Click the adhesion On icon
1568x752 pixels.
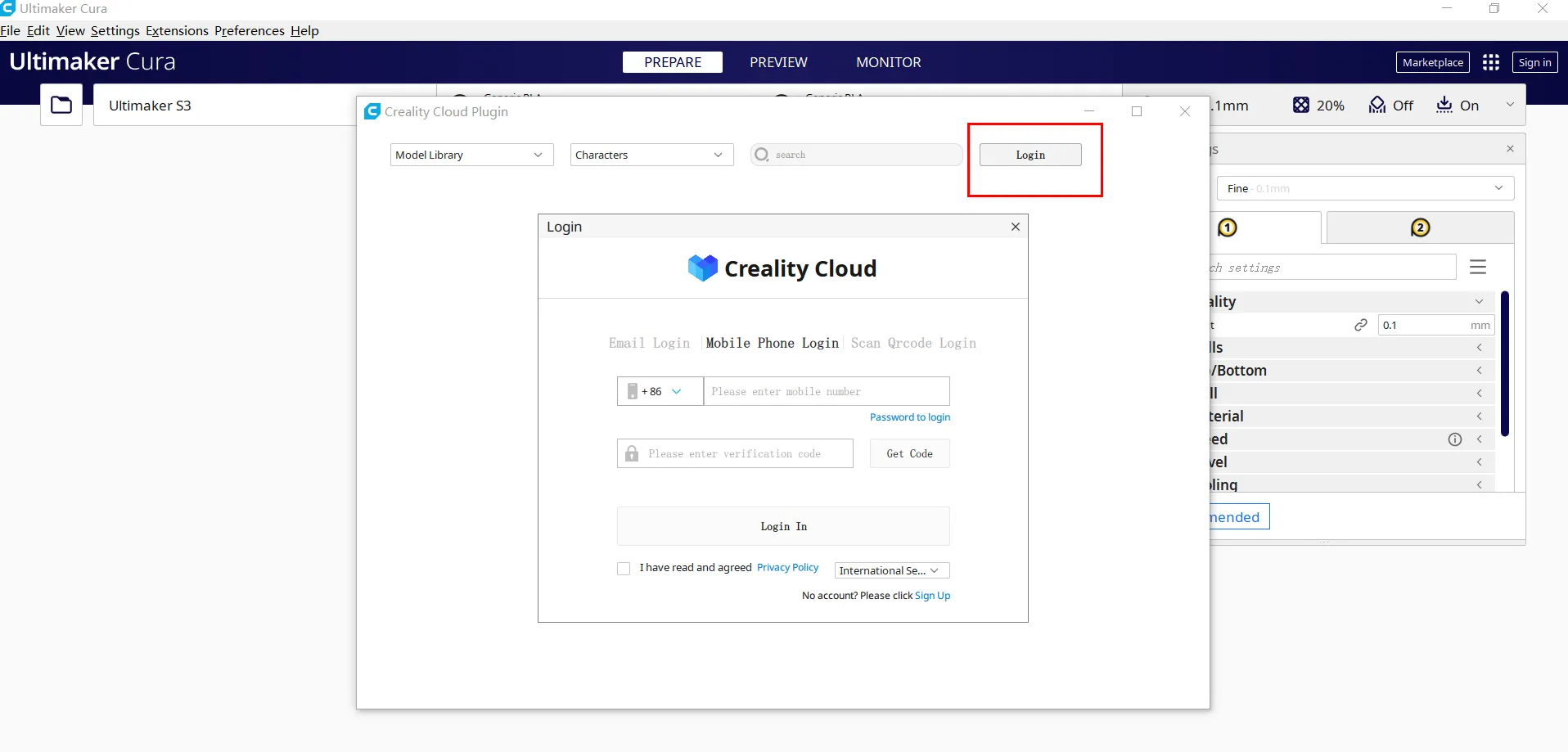(x=1444, y=105)
